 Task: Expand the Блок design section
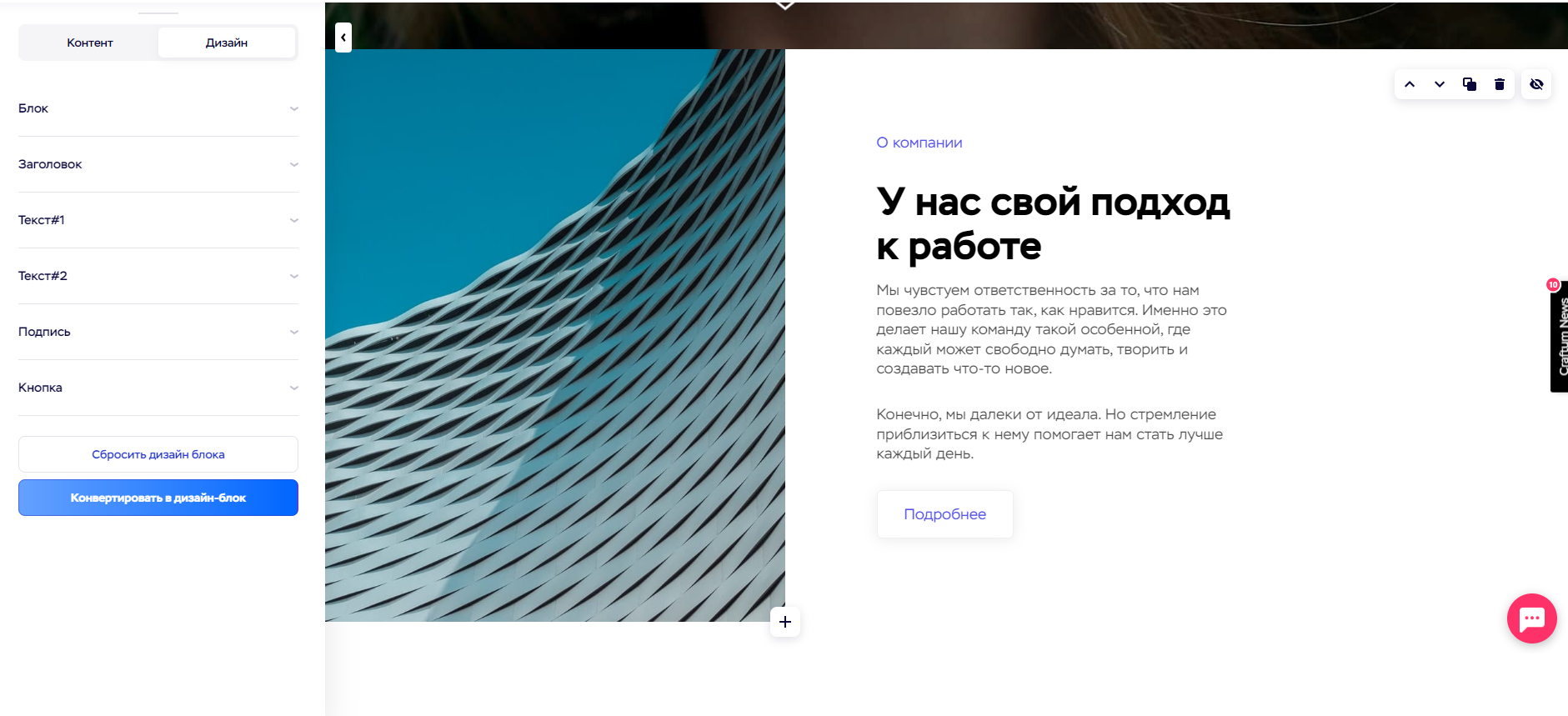pyautogui.click(x=158, y=108)
